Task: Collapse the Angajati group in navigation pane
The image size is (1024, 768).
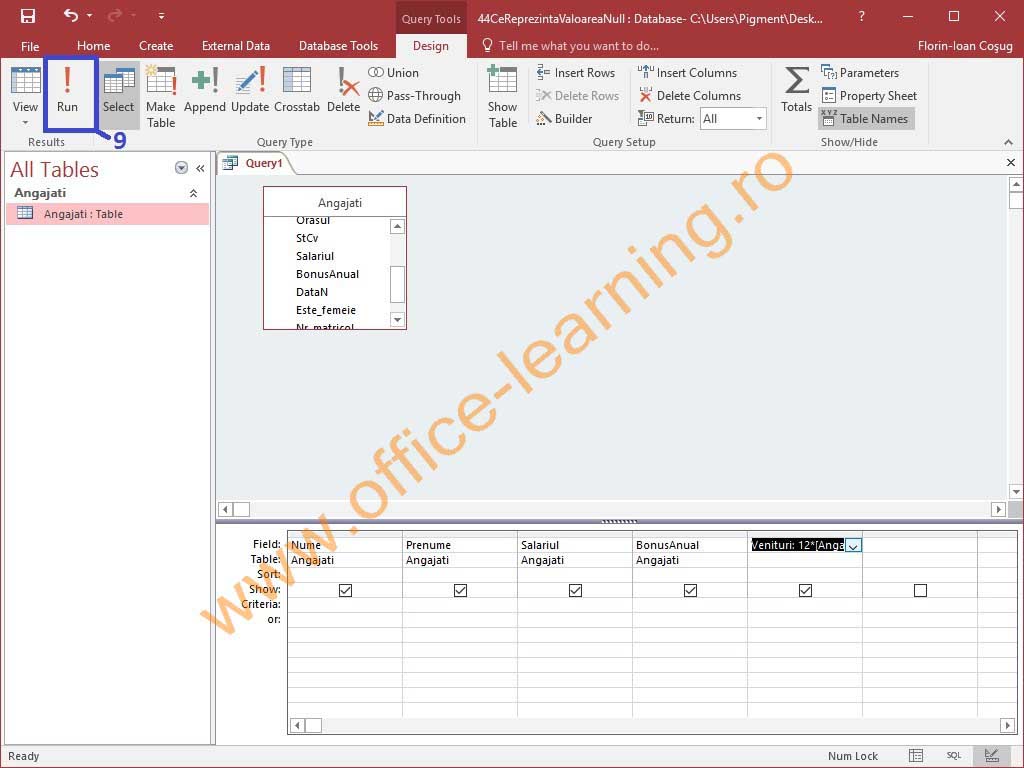Action: [193, 193]
